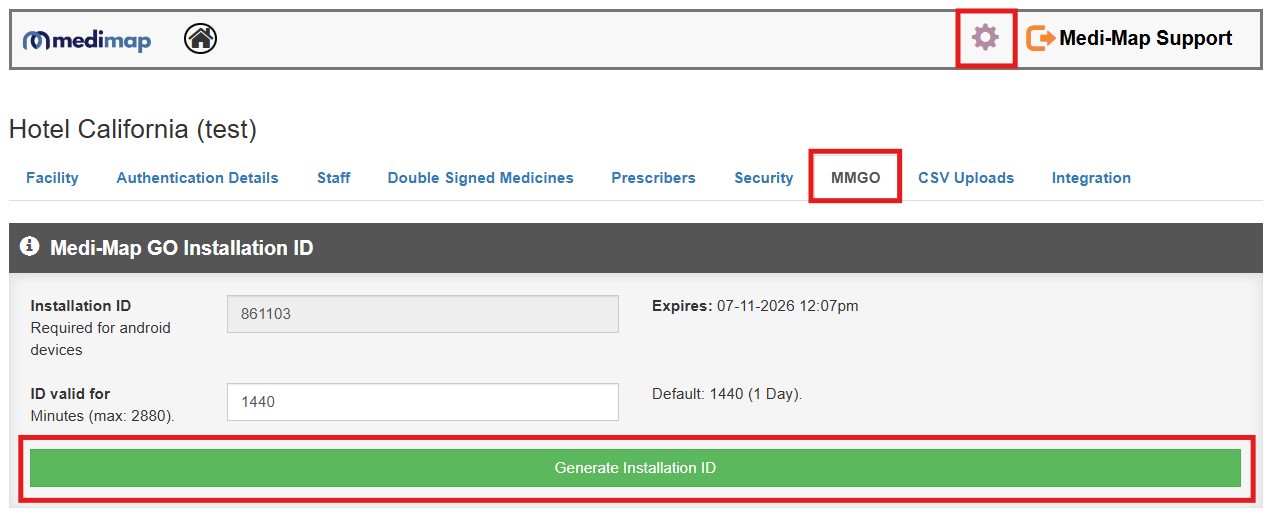This screenshot has width=1275, height=519.
Task: Click the Medi-Map Support link
Action: 1145,39
